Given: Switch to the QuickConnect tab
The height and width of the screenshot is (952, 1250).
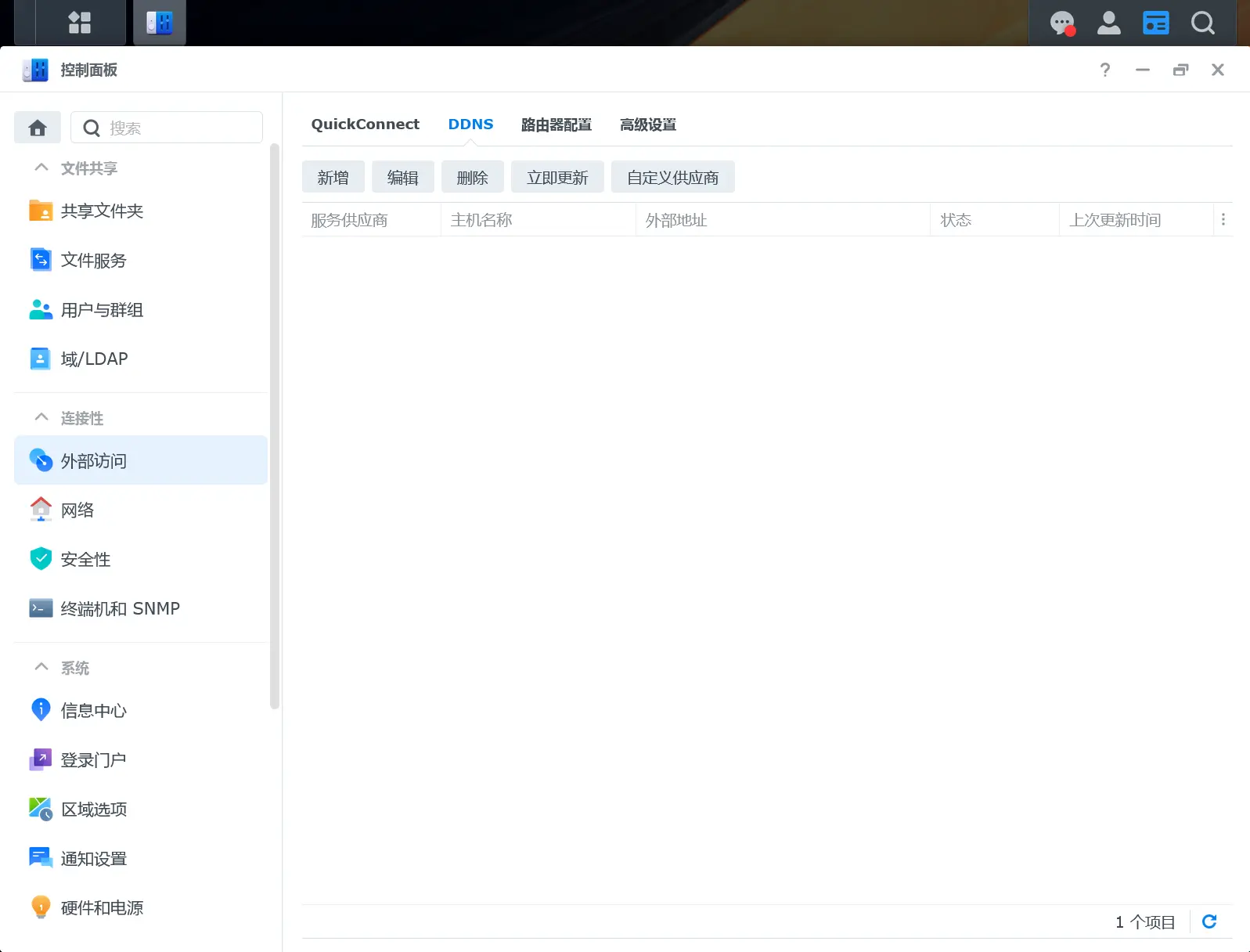Looking at the screenshot, I should (x=365, y=124).
